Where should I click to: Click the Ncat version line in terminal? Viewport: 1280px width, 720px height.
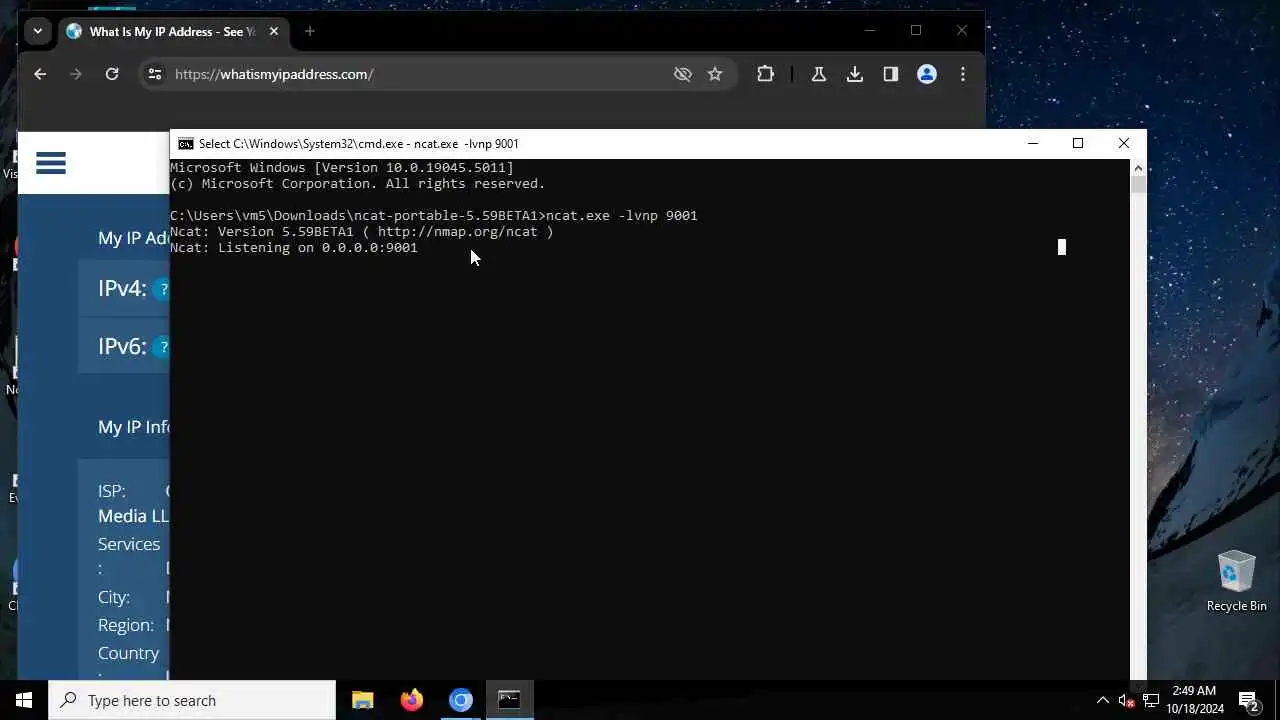(362, 231)
